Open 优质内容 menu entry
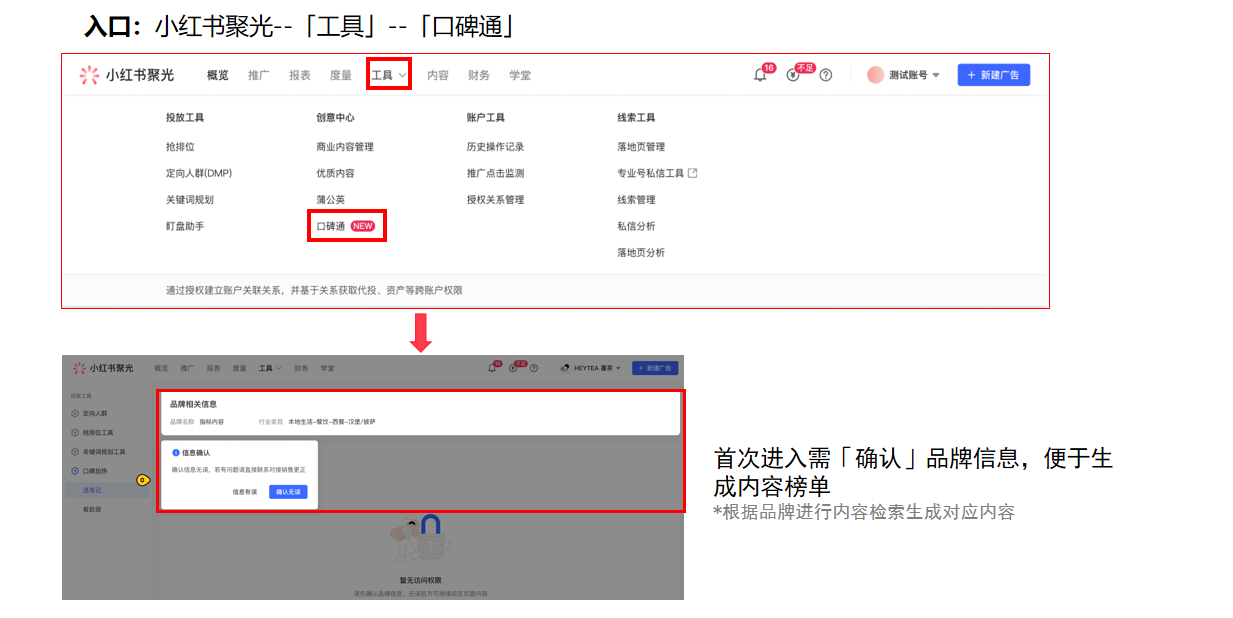Viewport: 1233px width, 618px height. (x=335, y=173)
